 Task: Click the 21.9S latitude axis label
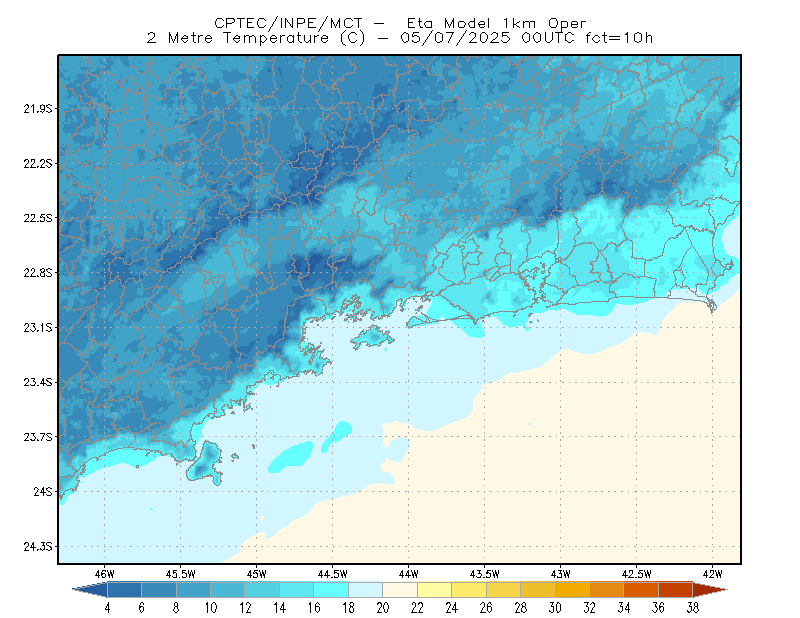37,109
